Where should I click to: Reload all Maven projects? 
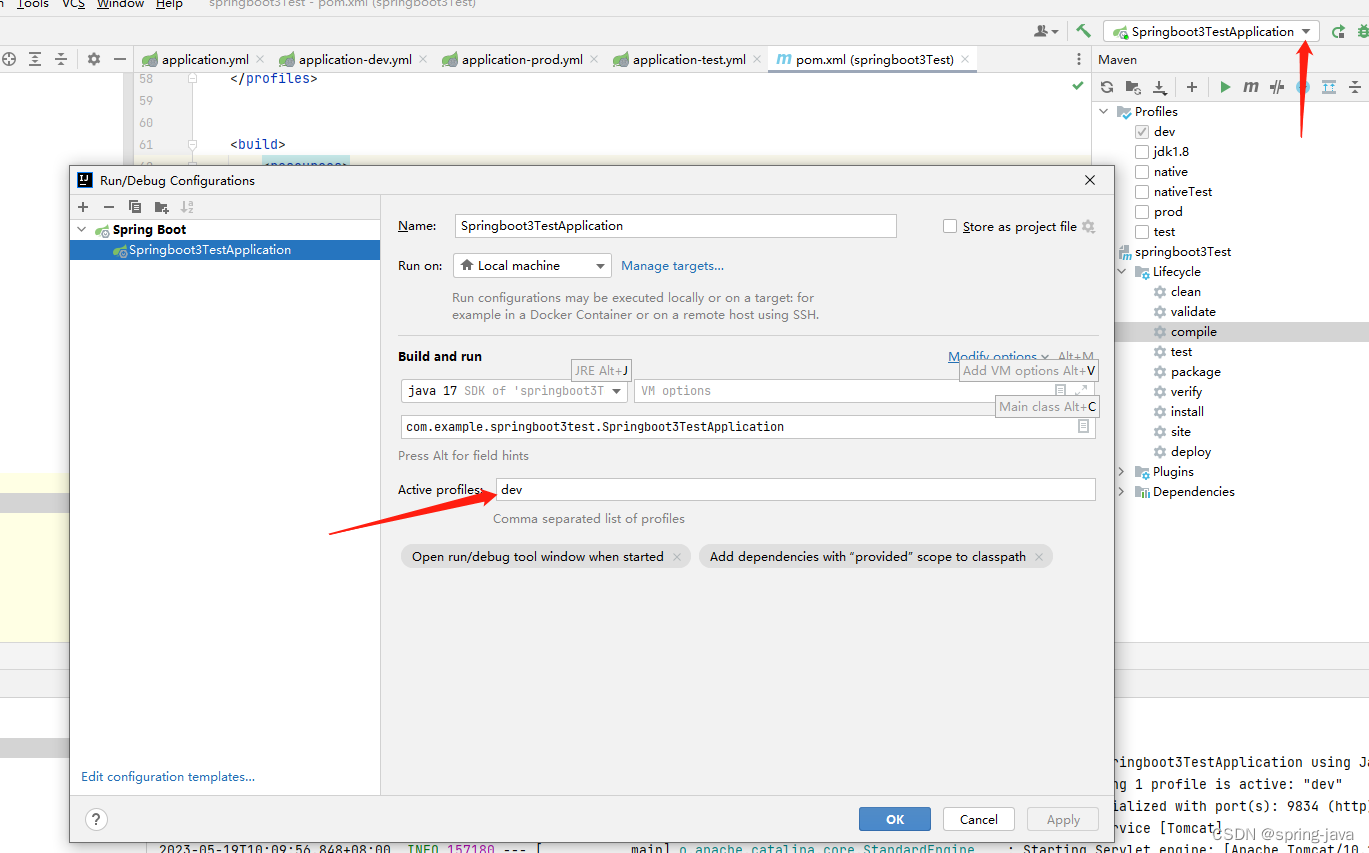1107,87
